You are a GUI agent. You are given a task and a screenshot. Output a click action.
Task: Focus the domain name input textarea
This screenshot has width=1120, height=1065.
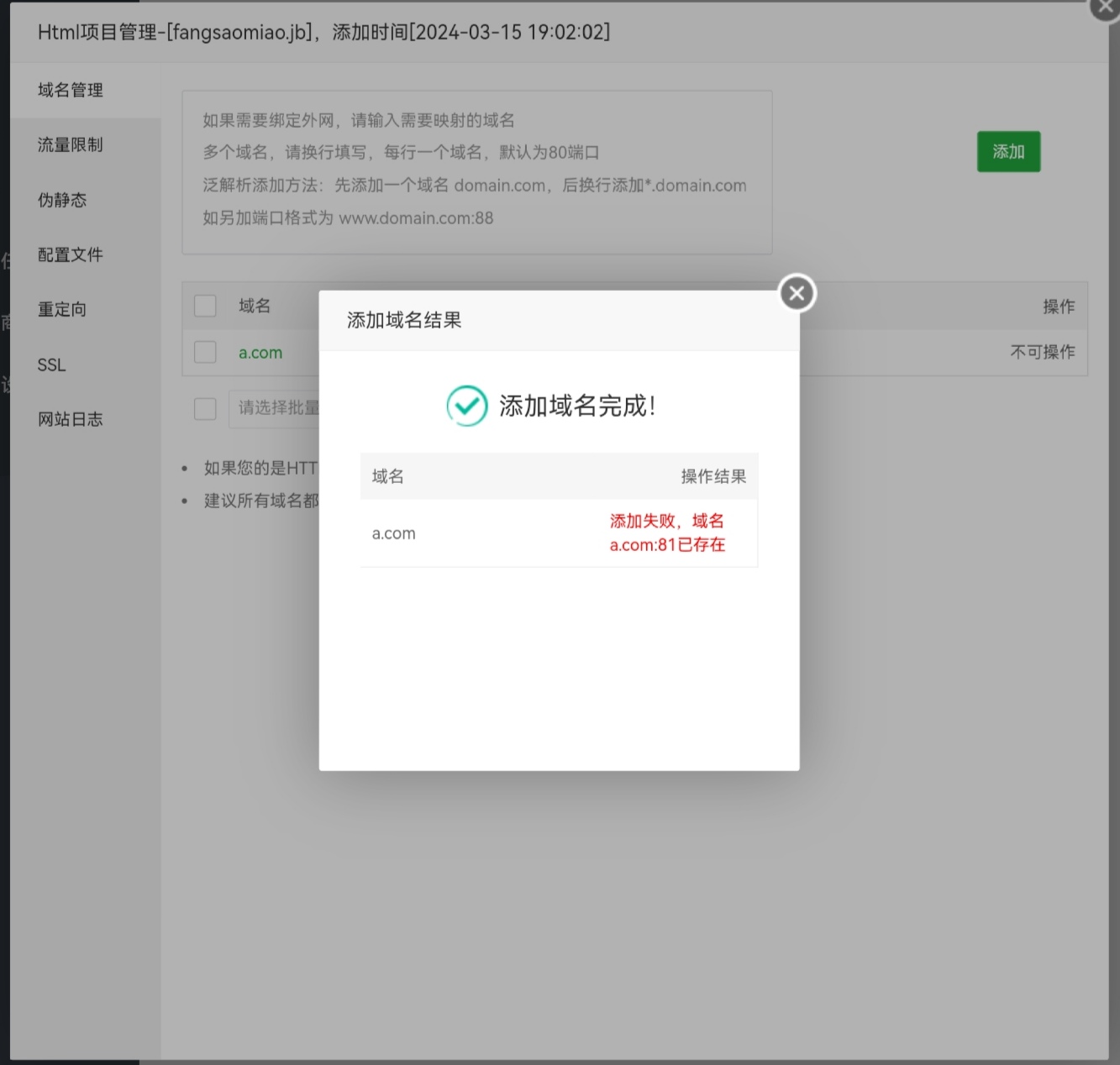click(x=477, y=172)
